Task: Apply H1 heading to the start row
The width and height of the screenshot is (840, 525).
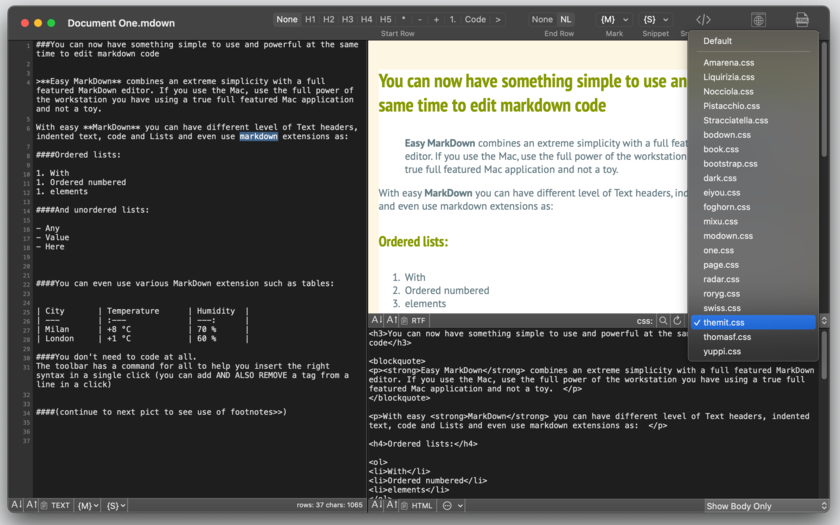Action: tap(310, 19)
